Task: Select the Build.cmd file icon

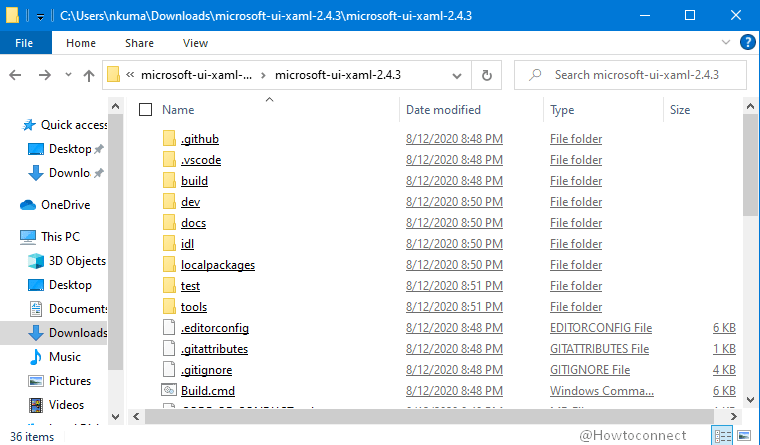Action: click(x=169, y=390)
